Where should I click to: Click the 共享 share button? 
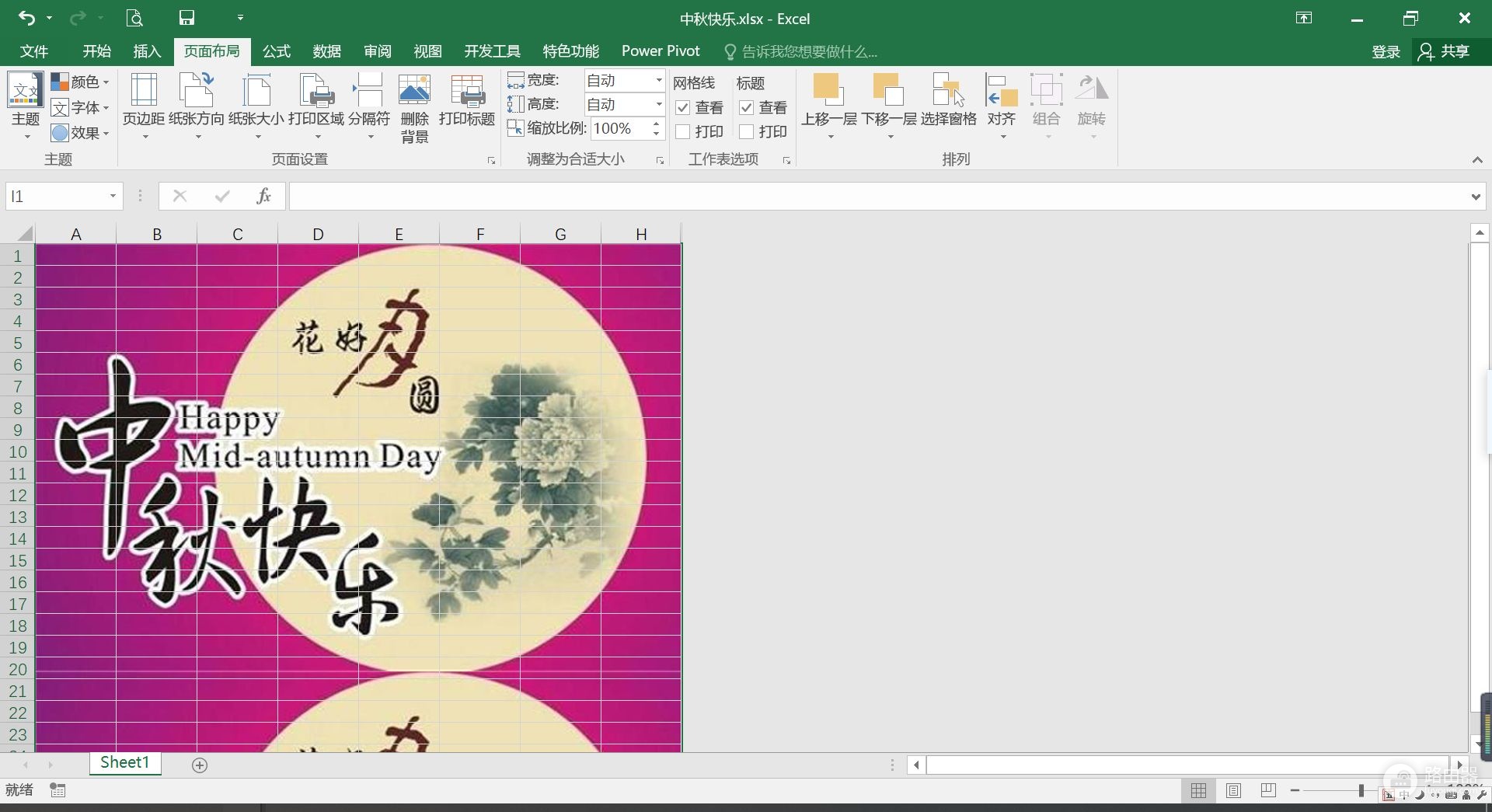[x=1444, y=51]
